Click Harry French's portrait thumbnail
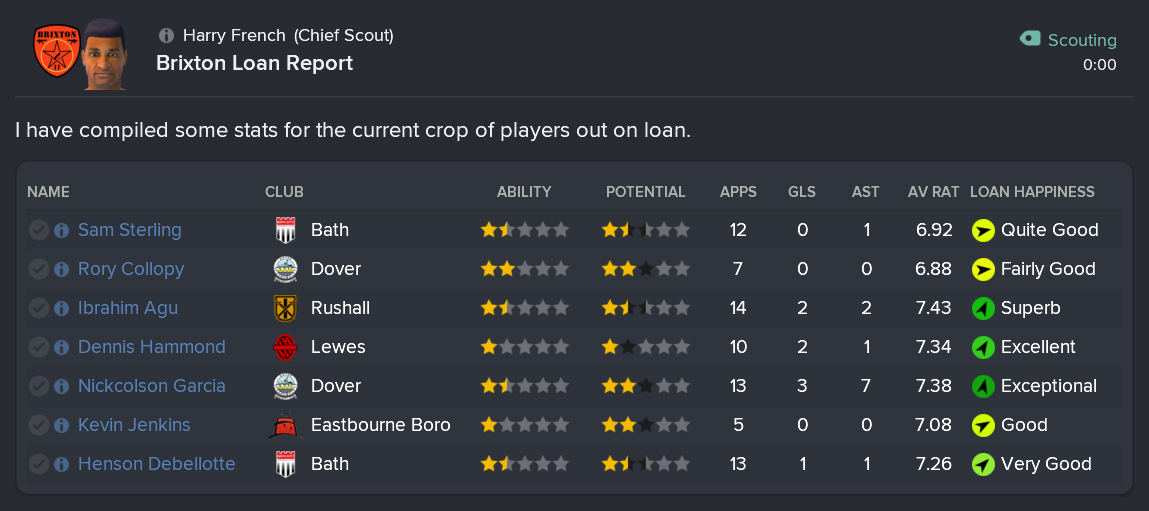The image size is (1149, 511). click(x=103, y=55)
